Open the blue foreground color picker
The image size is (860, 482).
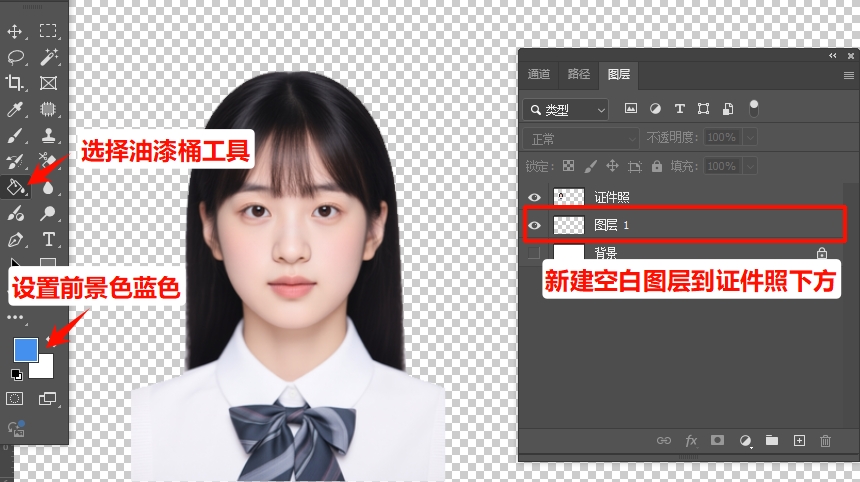25,350
